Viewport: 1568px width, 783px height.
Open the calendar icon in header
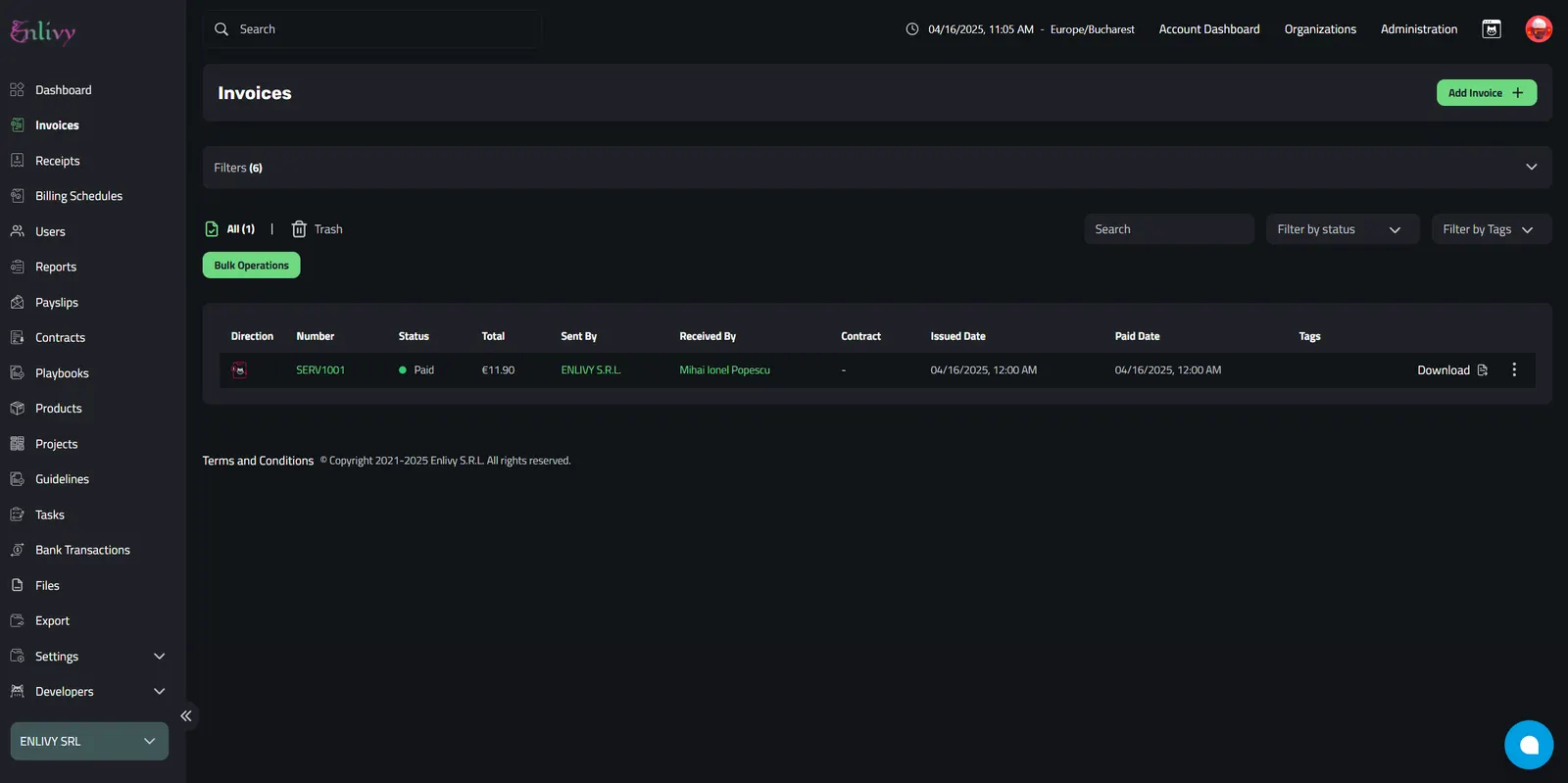click(1492, 29)
